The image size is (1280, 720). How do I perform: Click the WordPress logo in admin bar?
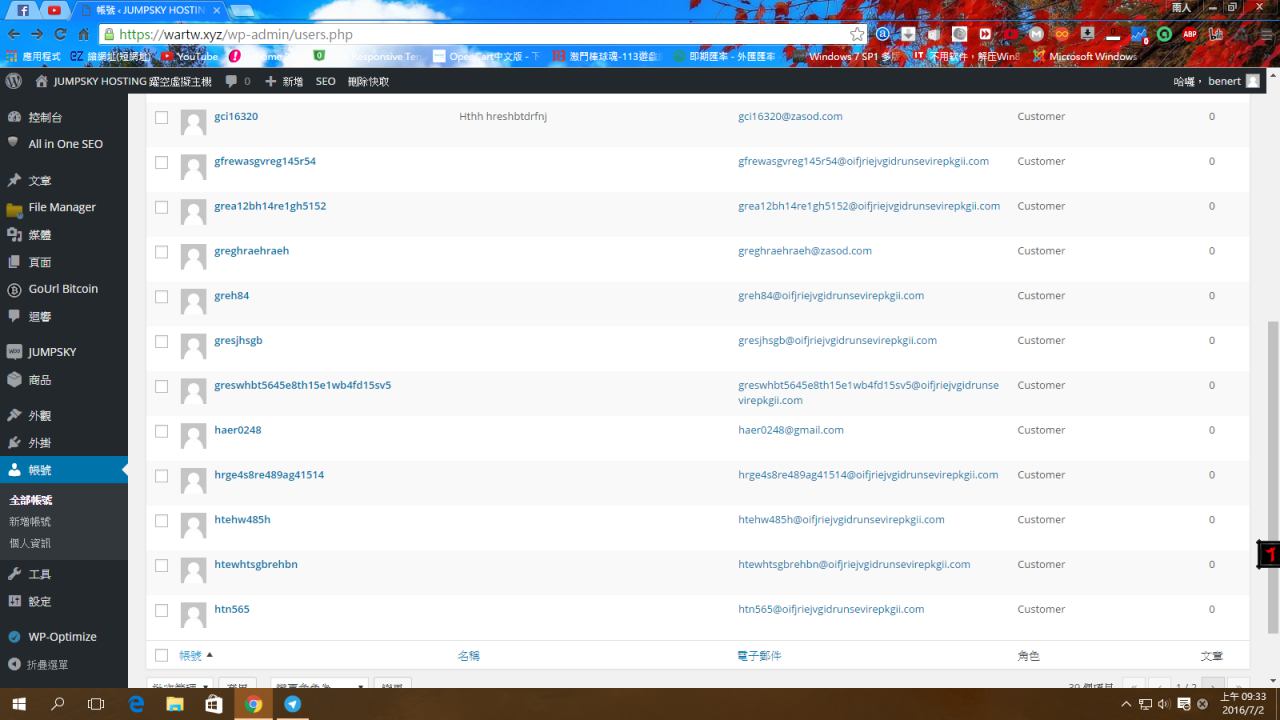(x=14, y=81)
